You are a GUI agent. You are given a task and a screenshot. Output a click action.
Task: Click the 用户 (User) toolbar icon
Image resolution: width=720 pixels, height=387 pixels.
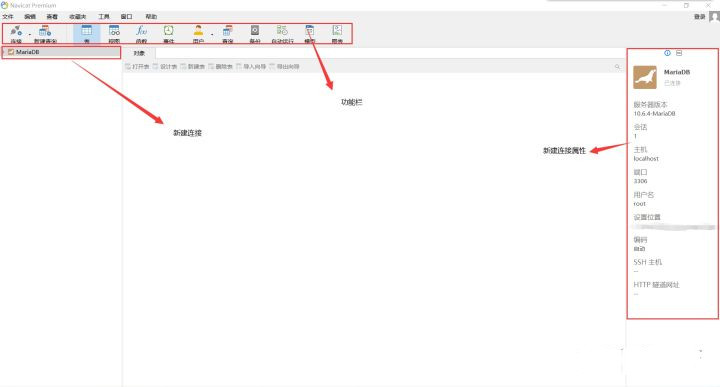[x=198, y=34]
